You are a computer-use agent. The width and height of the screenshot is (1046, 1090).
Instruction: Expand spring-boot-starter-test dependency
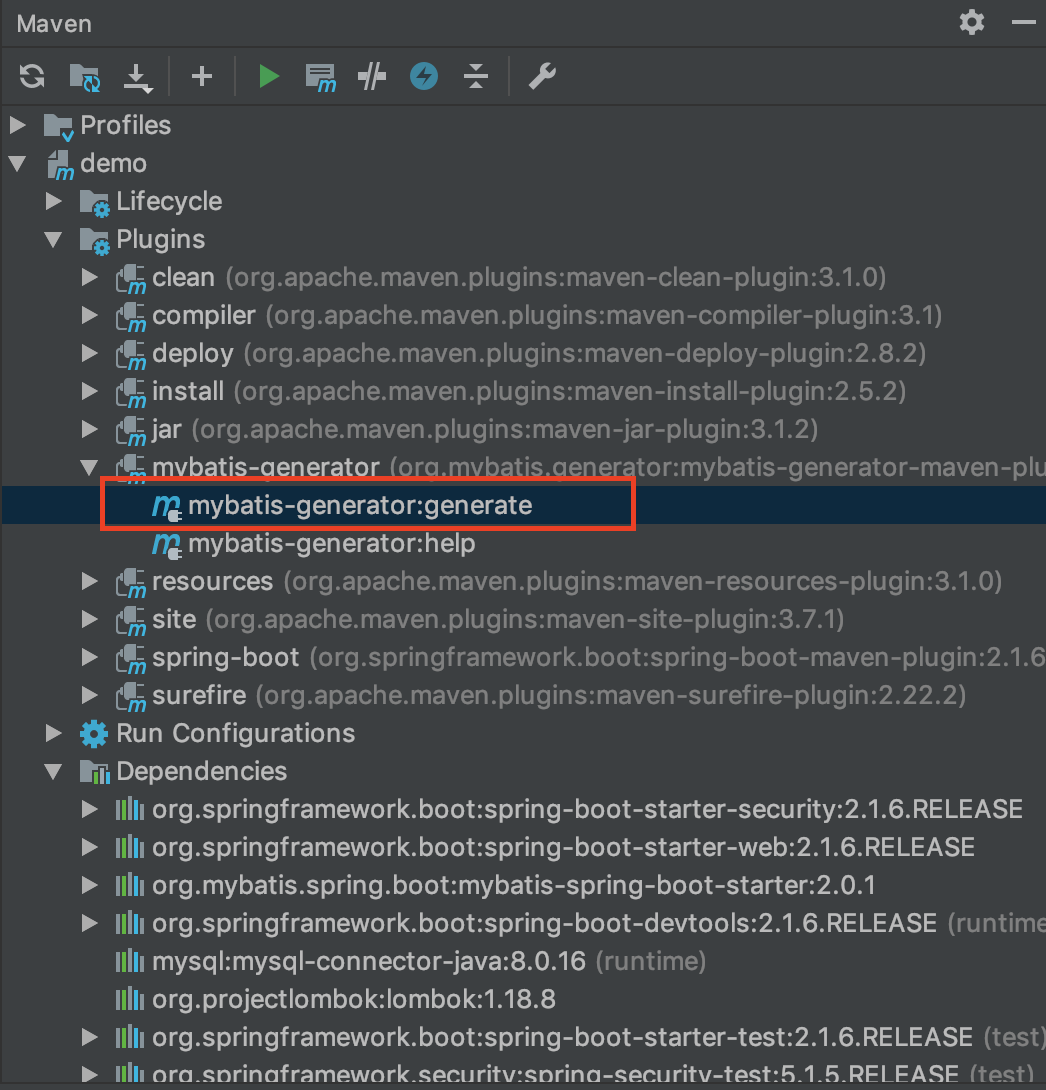coord(90,1037)
